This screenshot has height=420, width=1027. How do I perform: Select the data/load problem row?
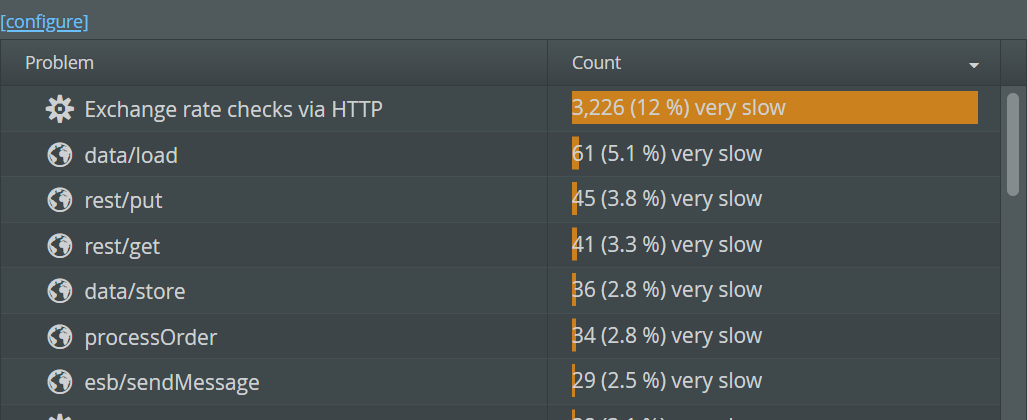pos(500,154)
